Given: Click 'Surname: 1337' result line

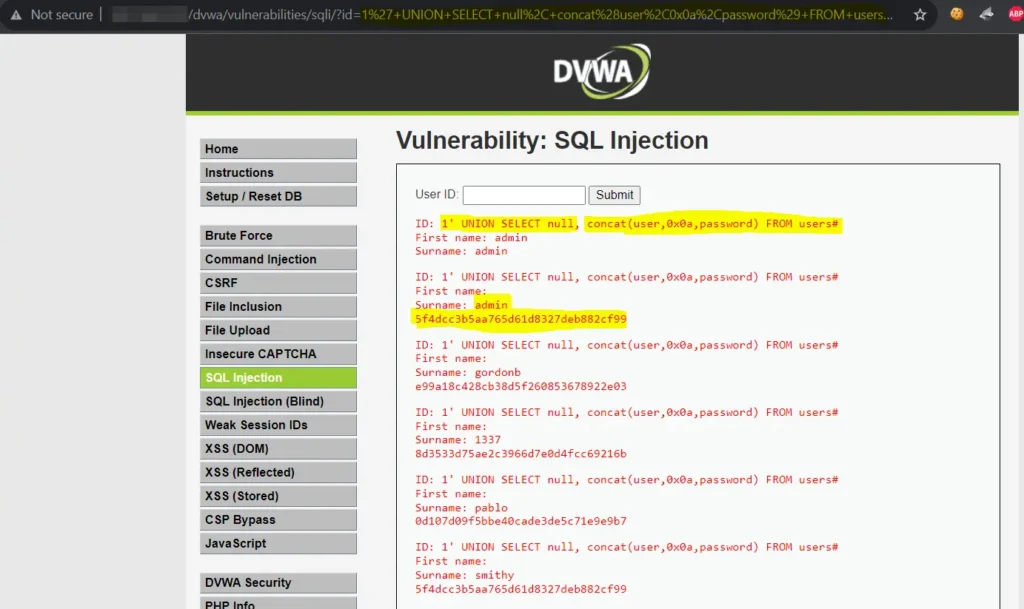Looking at the screenshot, I should 458,440.
